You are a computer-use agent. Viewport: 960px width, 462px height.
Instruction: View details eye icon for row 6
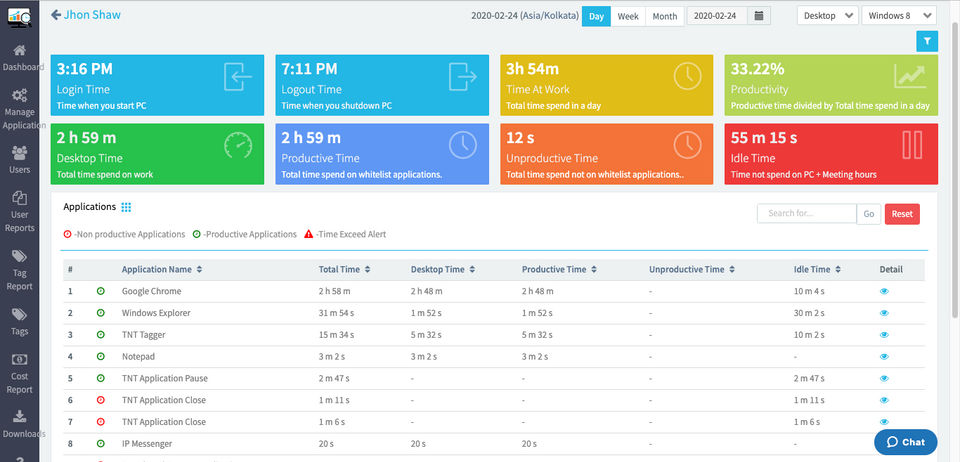(x=884, y=400)
